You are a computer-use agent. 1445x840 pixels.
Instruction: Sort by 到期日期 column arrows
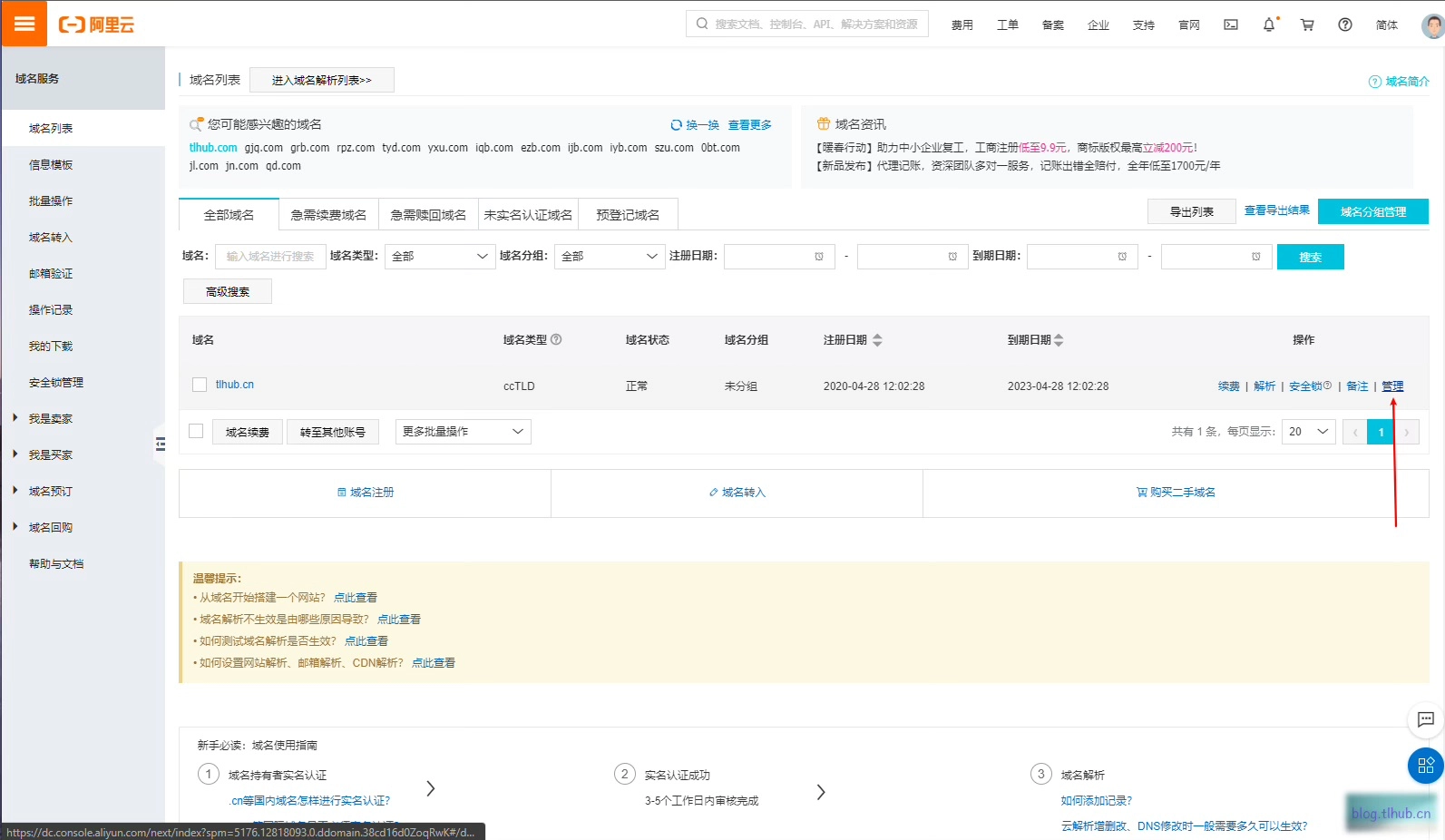(x=1059, y=340)
